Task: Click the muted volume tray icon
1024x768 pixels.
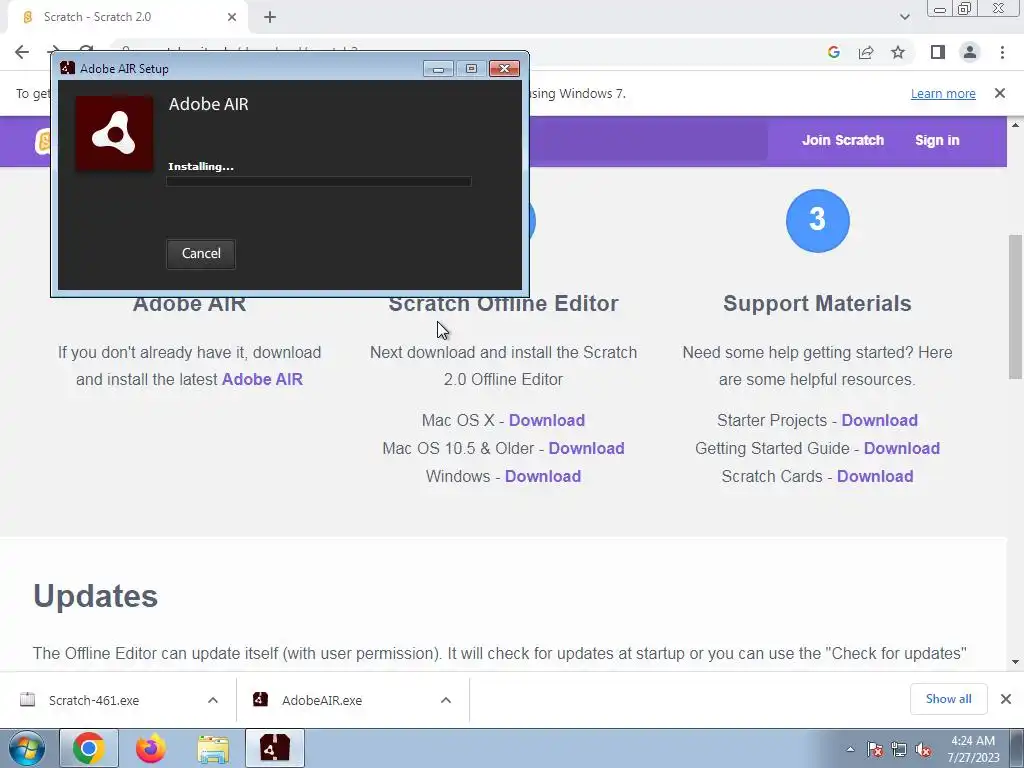Action: pyautogui.click(x=923, y=750)
